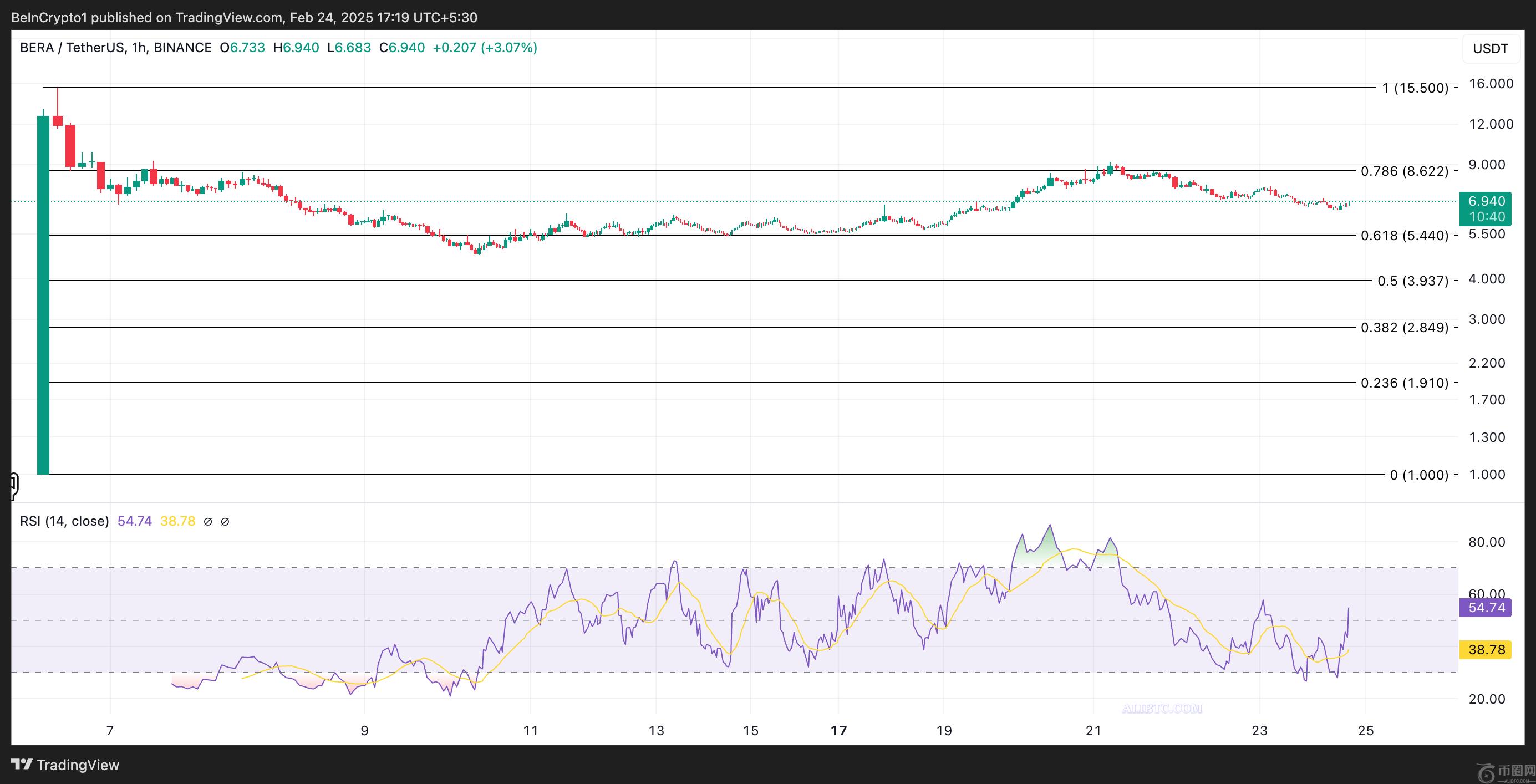Viewport: 1536px width, 784px height.
Task: Click the yellow 38.78 RSI axis tag
Action: coord(1486,649)
